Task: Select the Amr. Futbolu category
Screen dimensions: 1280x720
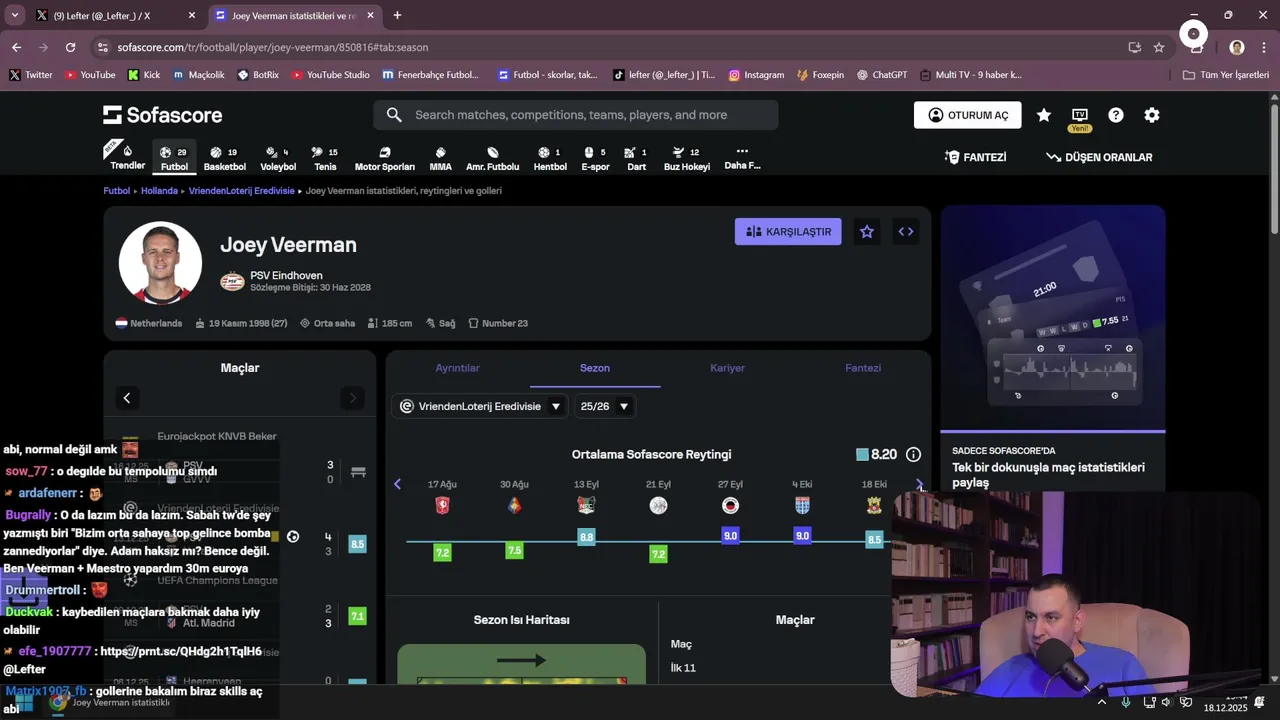Action: pos(492,158)
